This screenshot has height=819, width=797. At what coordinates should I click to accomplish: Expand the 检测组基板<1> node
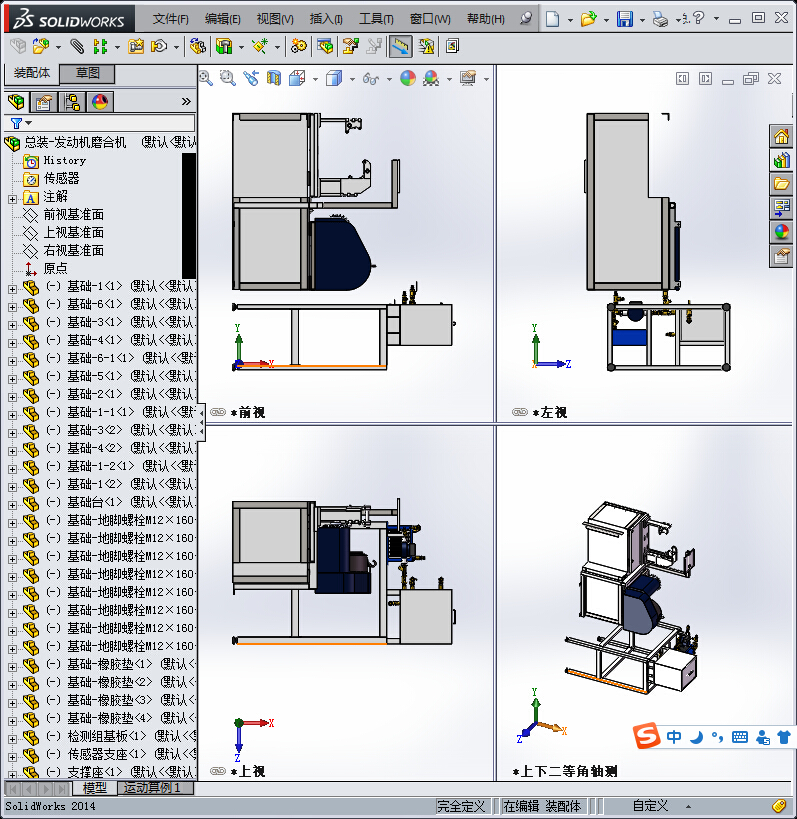click(12, 739)
